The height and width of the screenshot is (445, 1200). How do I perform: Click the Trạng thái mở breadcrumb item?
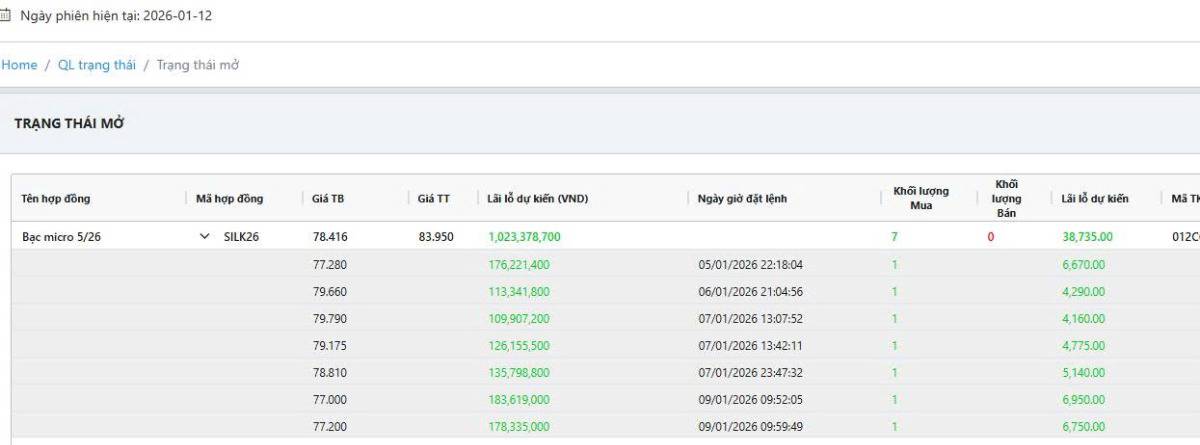(x=198, y=65)
